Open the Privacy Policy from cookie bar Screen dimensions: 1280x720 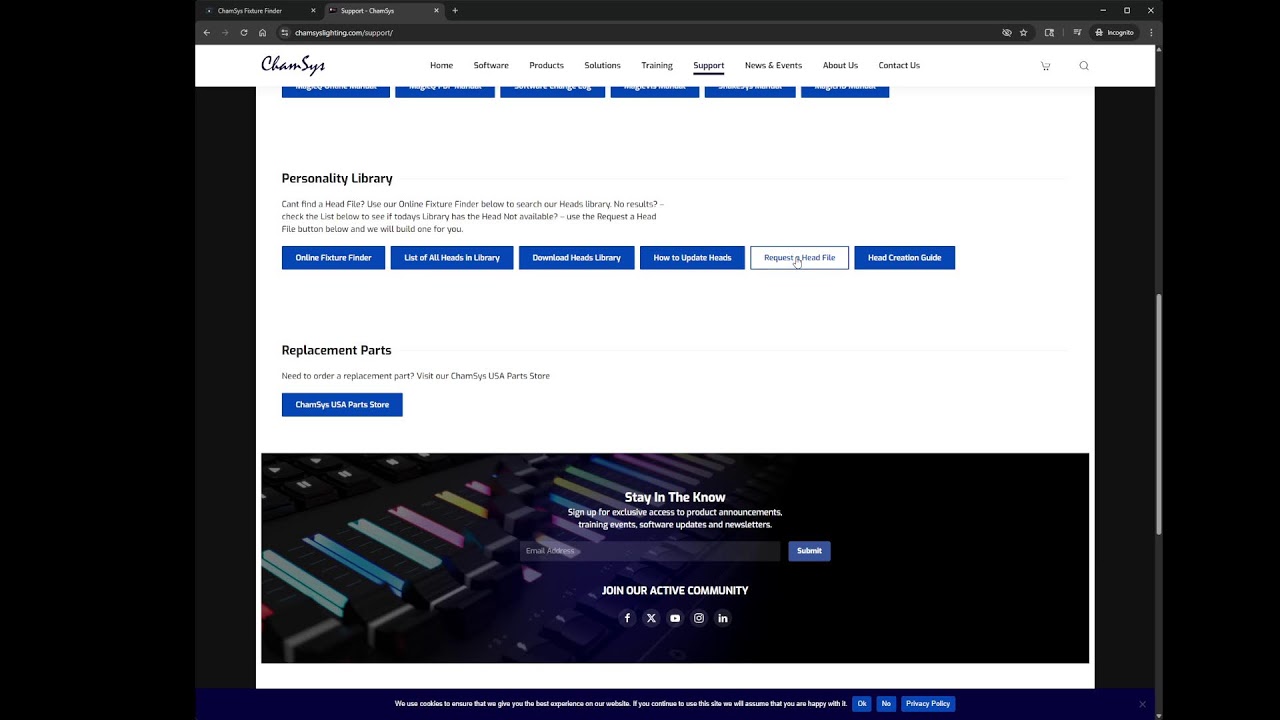[928, 704]
